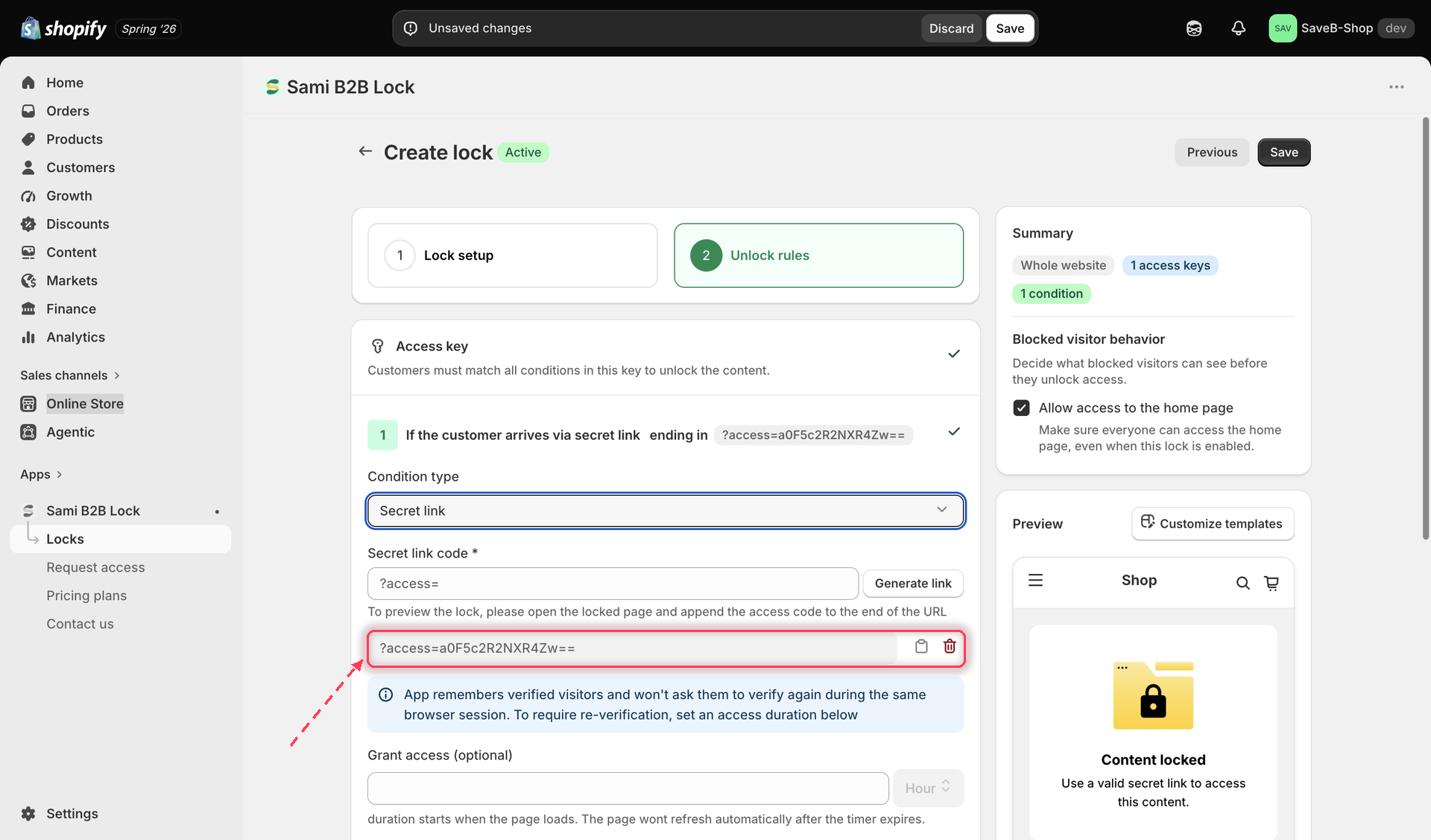
Task: Click the preview search icon
Action: coord(1242,584)
